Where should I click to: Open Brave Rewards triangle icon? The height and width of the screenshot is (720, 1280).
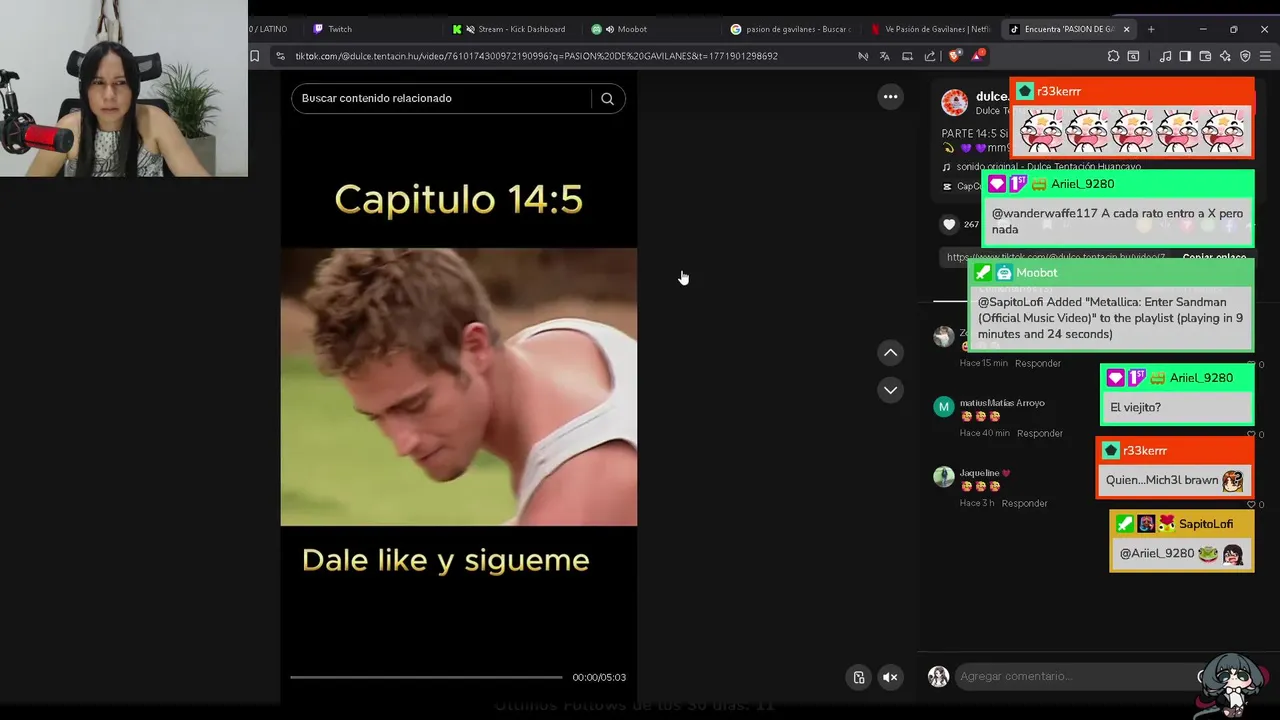[977, 56]
